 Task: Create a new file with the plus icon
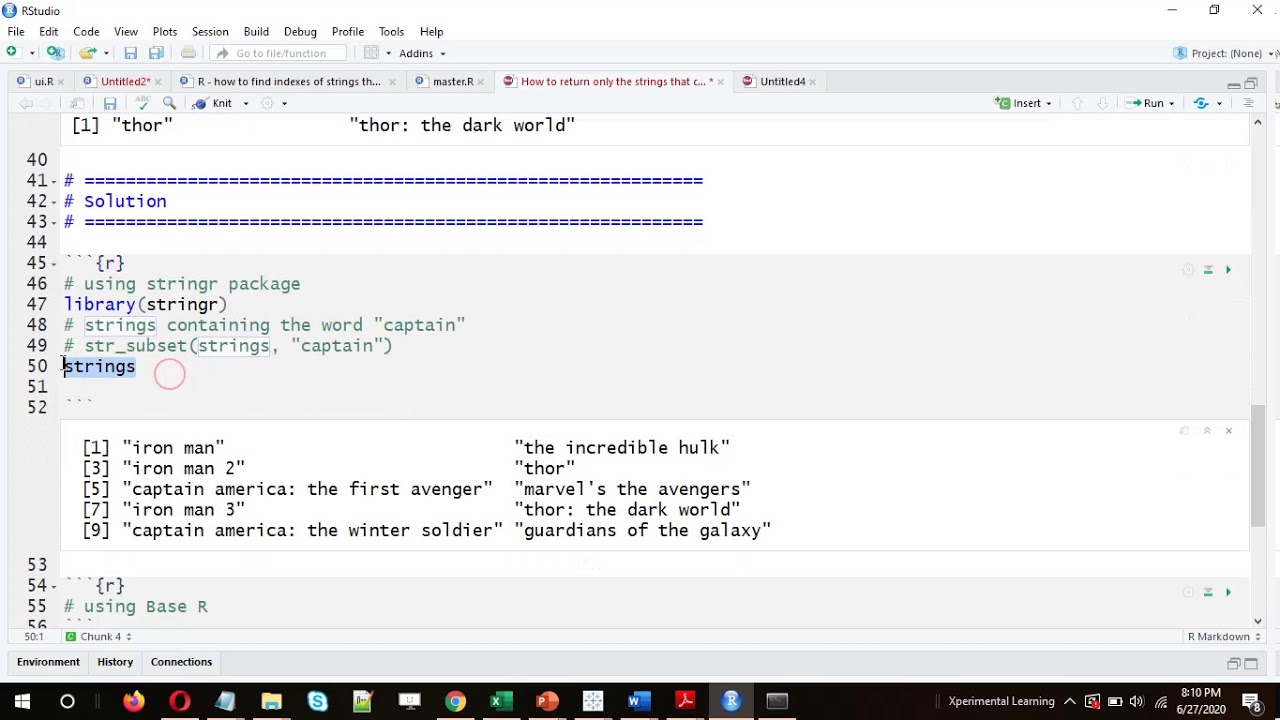point(12,53)
